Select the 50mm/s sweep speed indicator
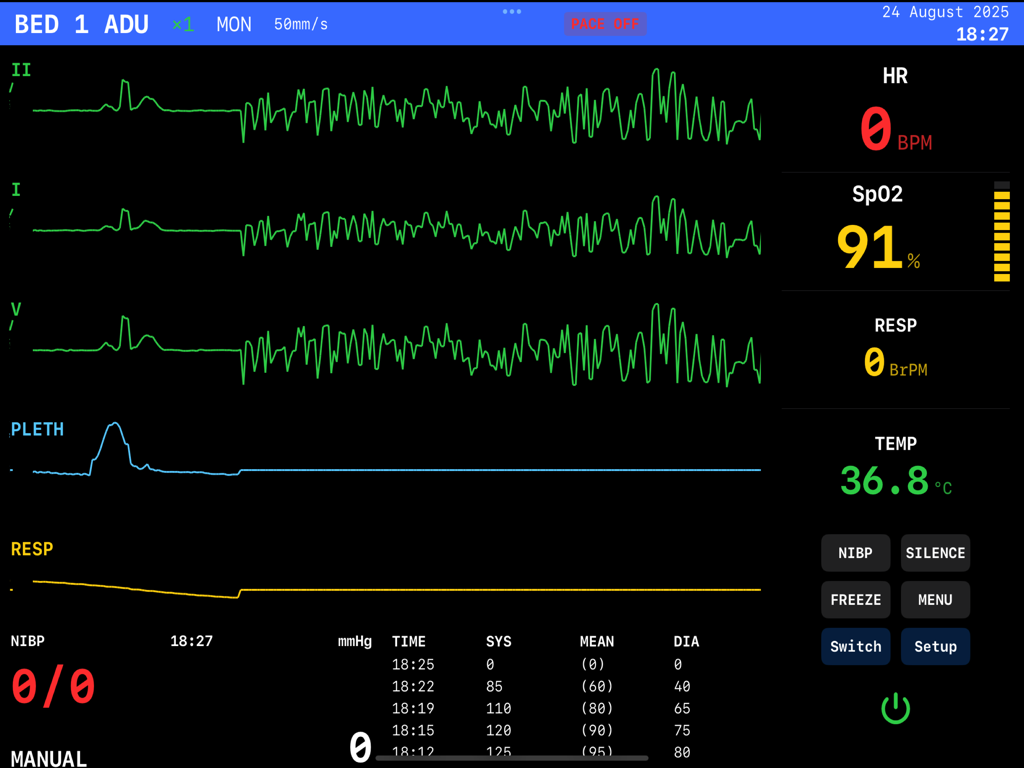The image size is (1024, 768). (301, 24)
